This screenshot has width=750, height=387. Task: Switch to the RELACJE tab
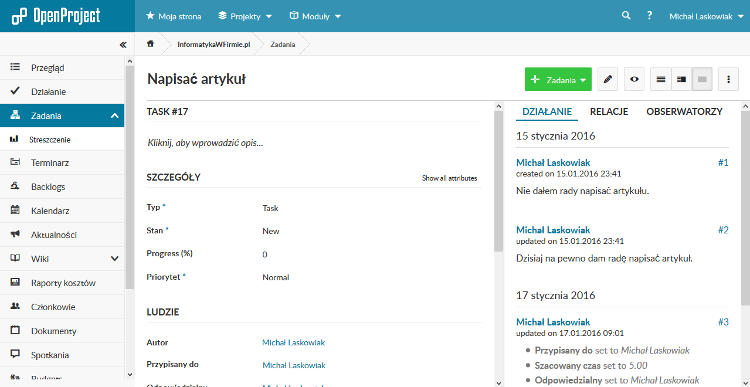(x=609, y=111)
